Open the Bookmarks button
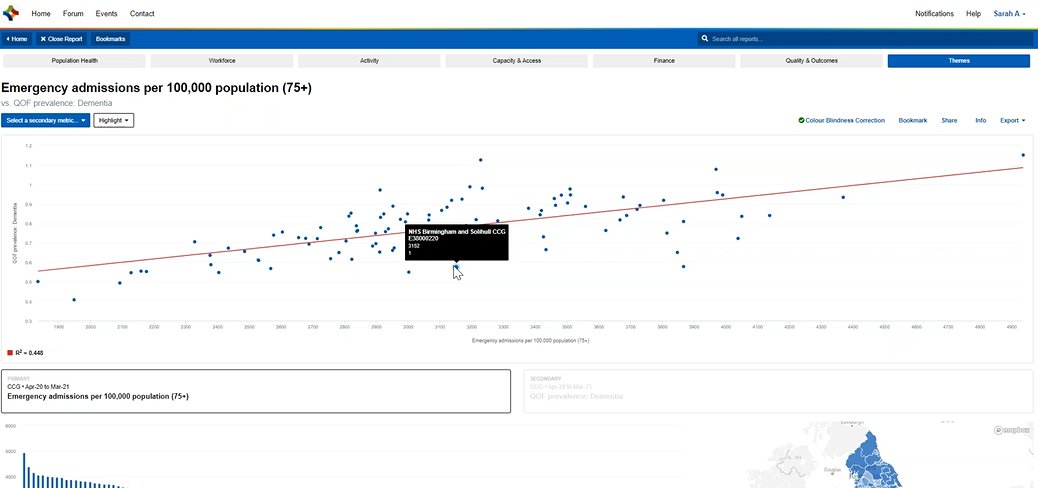The image size is (1038, 488). coord(111,39)
